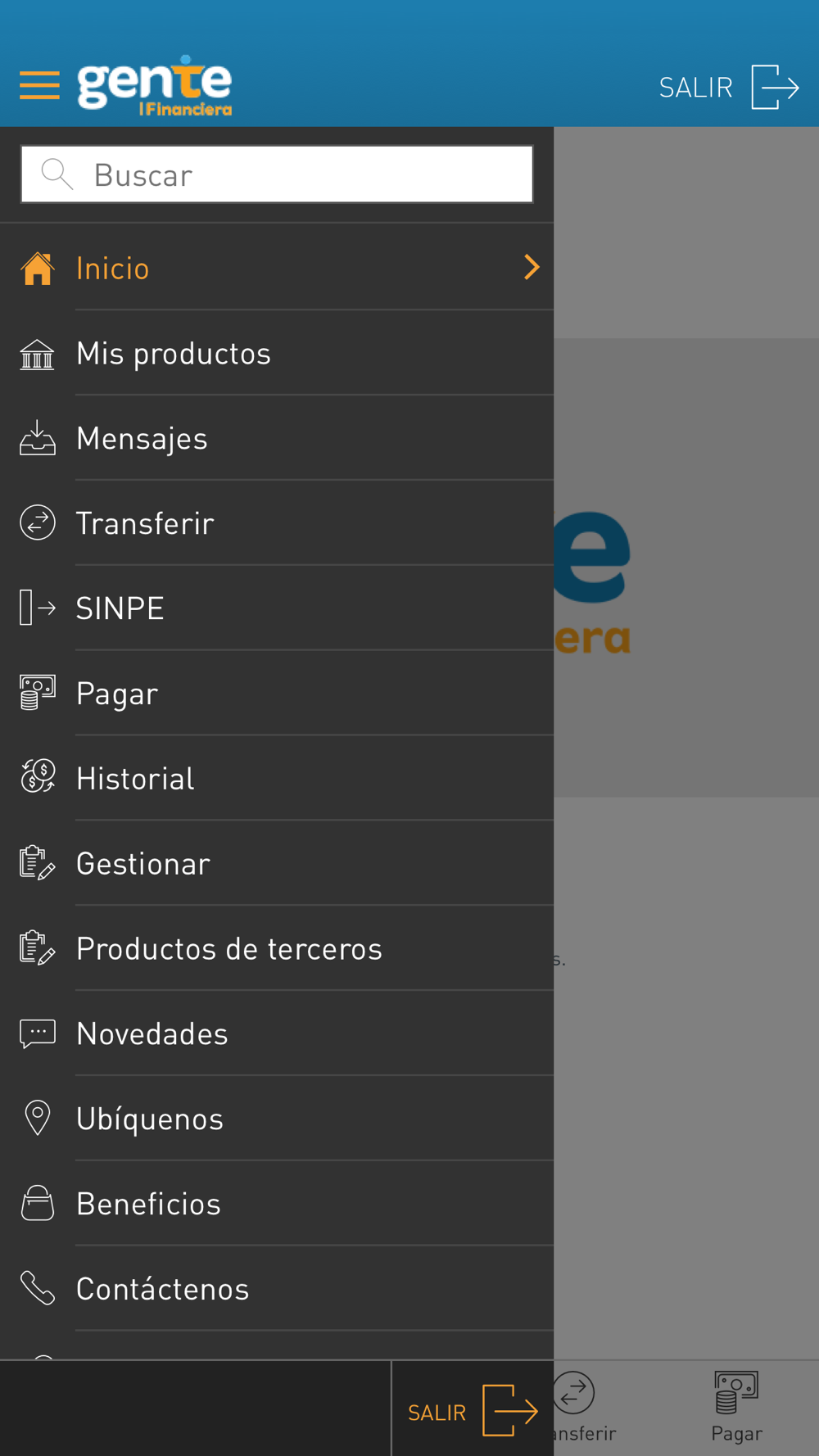Tap the Pagar money icon

[38, 693]
